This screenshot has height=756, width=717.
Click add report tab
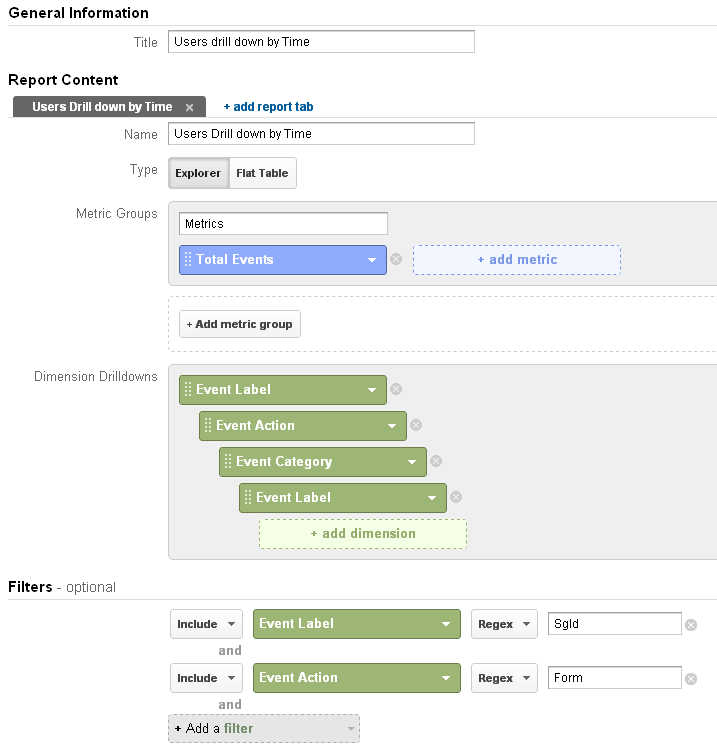pos(269,107)
